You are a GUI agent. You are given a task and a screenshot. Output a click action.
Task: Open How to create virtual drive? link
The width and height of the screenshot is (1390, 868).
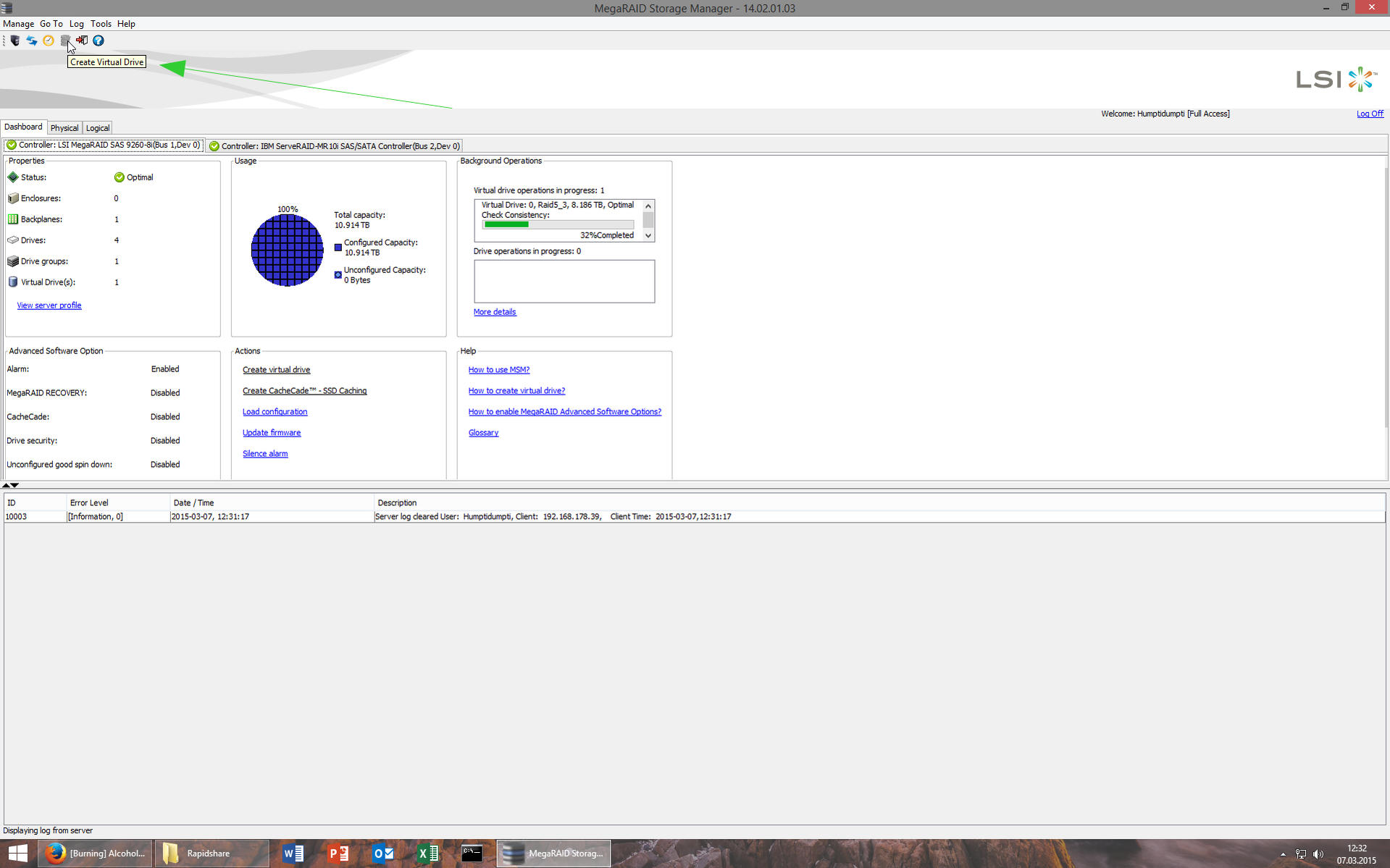[x=516, y=391]
